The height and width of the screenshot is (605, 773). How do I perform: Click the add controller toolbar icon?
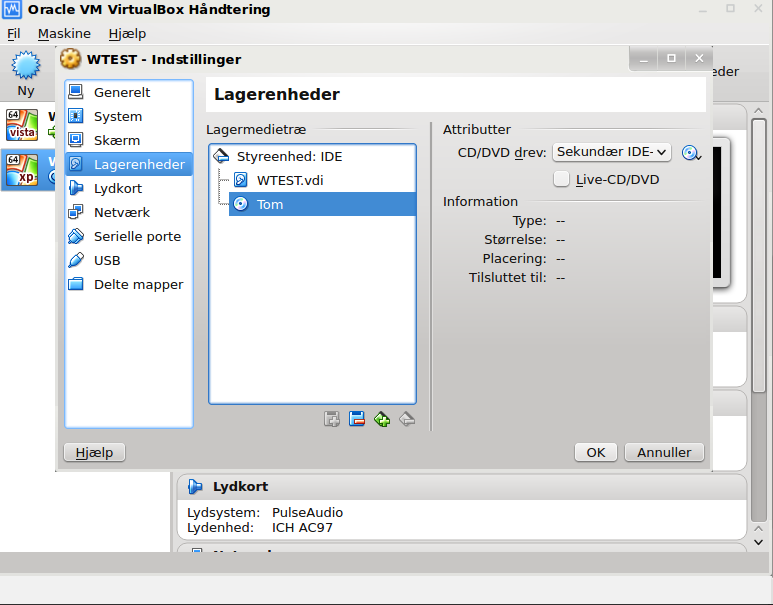[332, 419]
